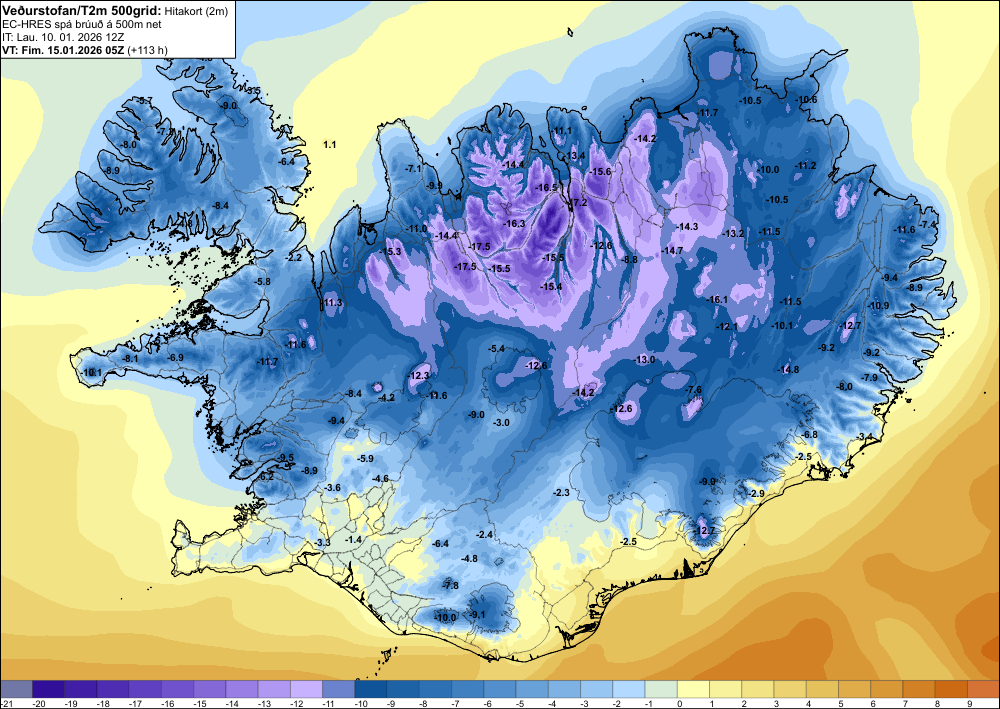Select the -9.9 temperature label
Viewport: 1000px width, 709px height.
[x=434, y=186]
